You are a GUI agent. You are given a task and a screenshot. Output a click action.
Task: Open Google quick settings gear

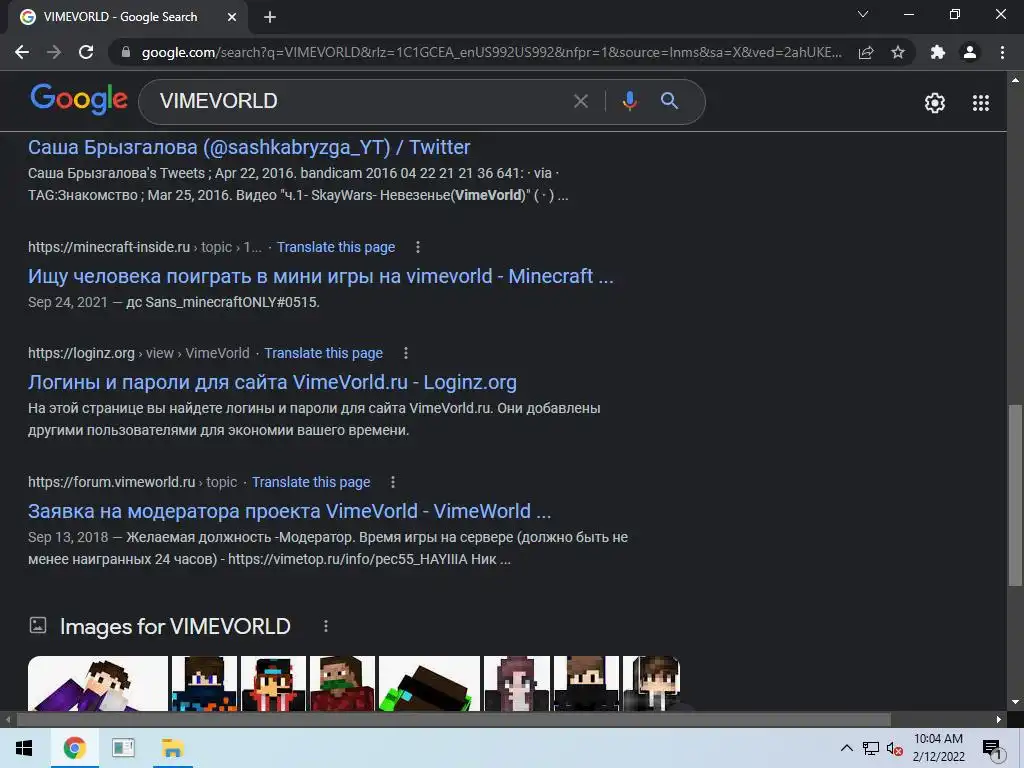pos(935,103)
